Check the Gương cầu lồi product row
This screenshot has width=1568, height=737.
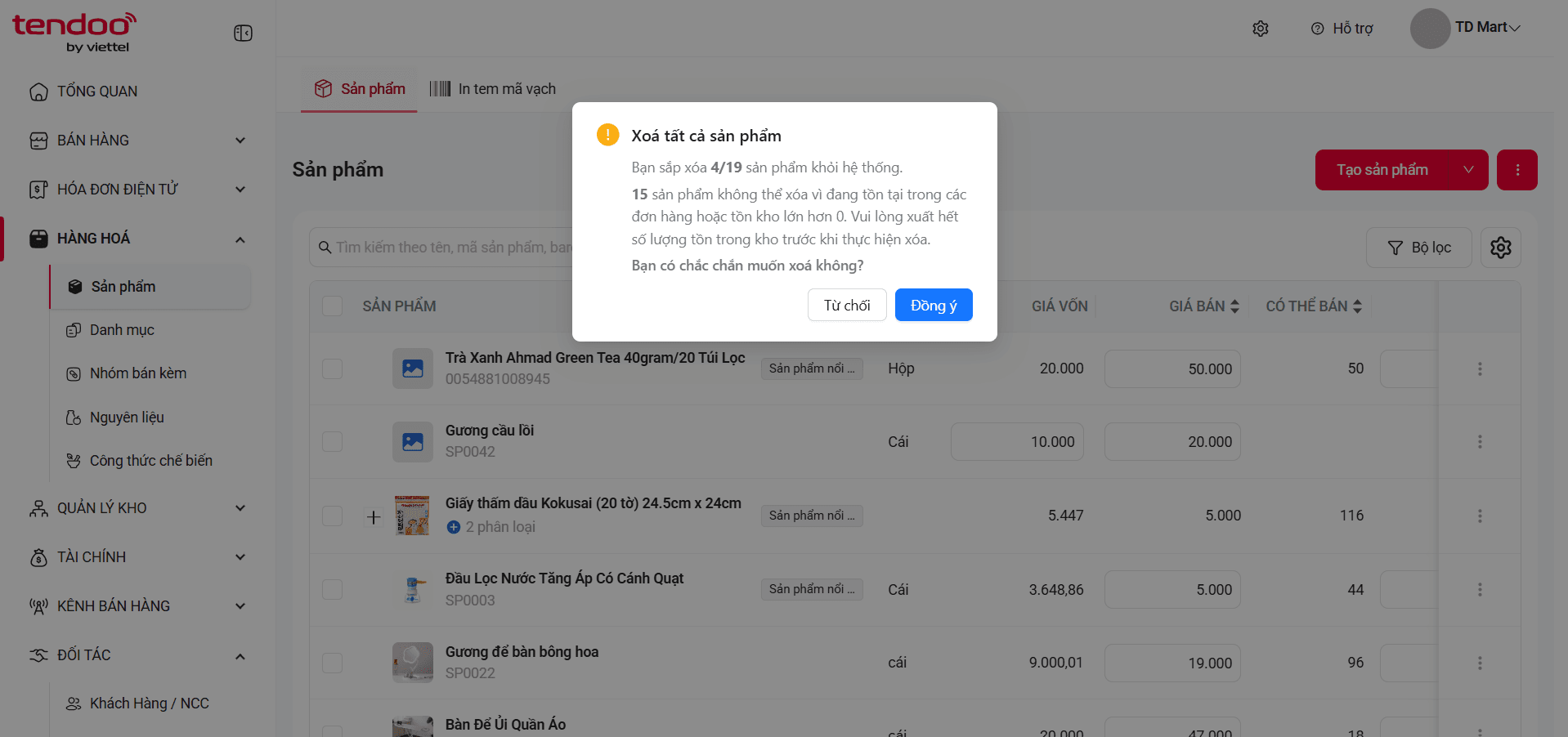tap(332, 442)
